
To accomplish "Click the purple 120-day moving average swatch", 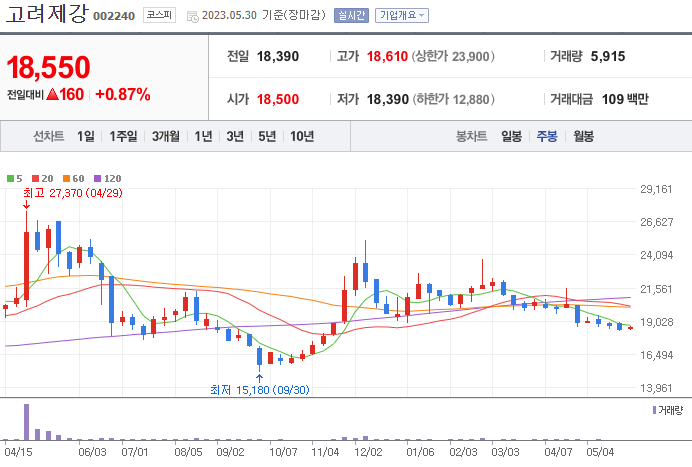I will [x=98, y=178].
